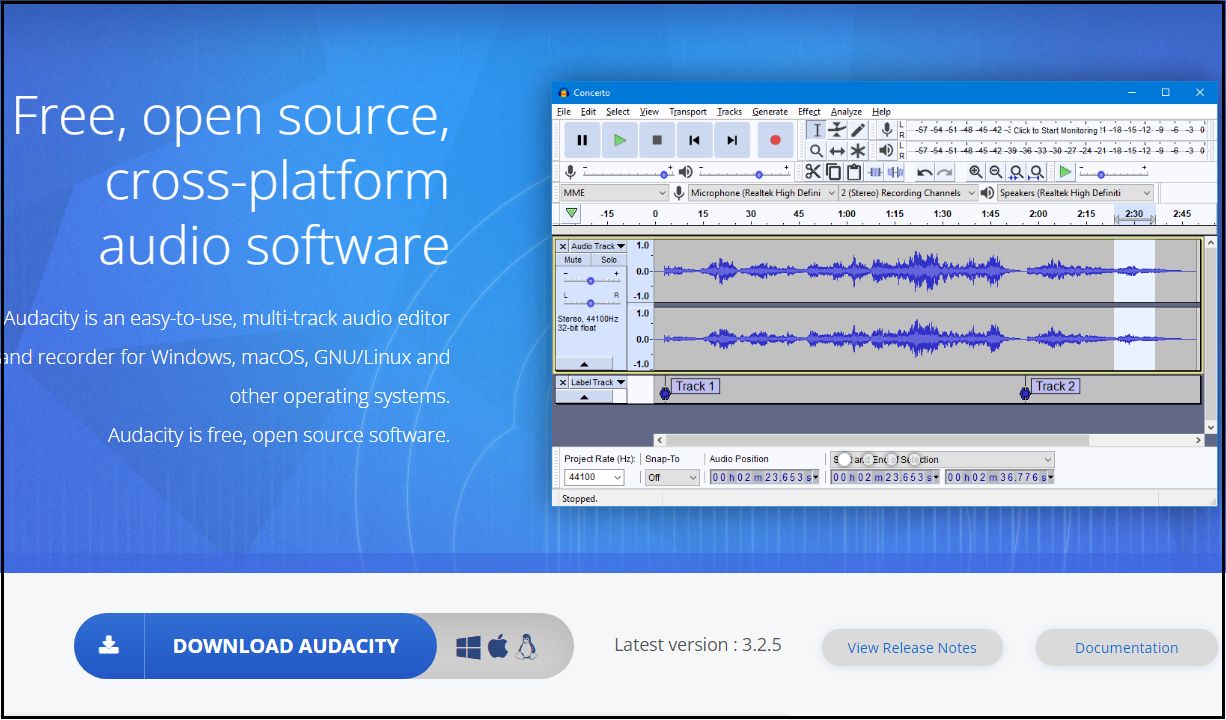Select the Envelope tool
Image resolution: width=1226 pixels, height=720 pixels.
pos(837,130)
